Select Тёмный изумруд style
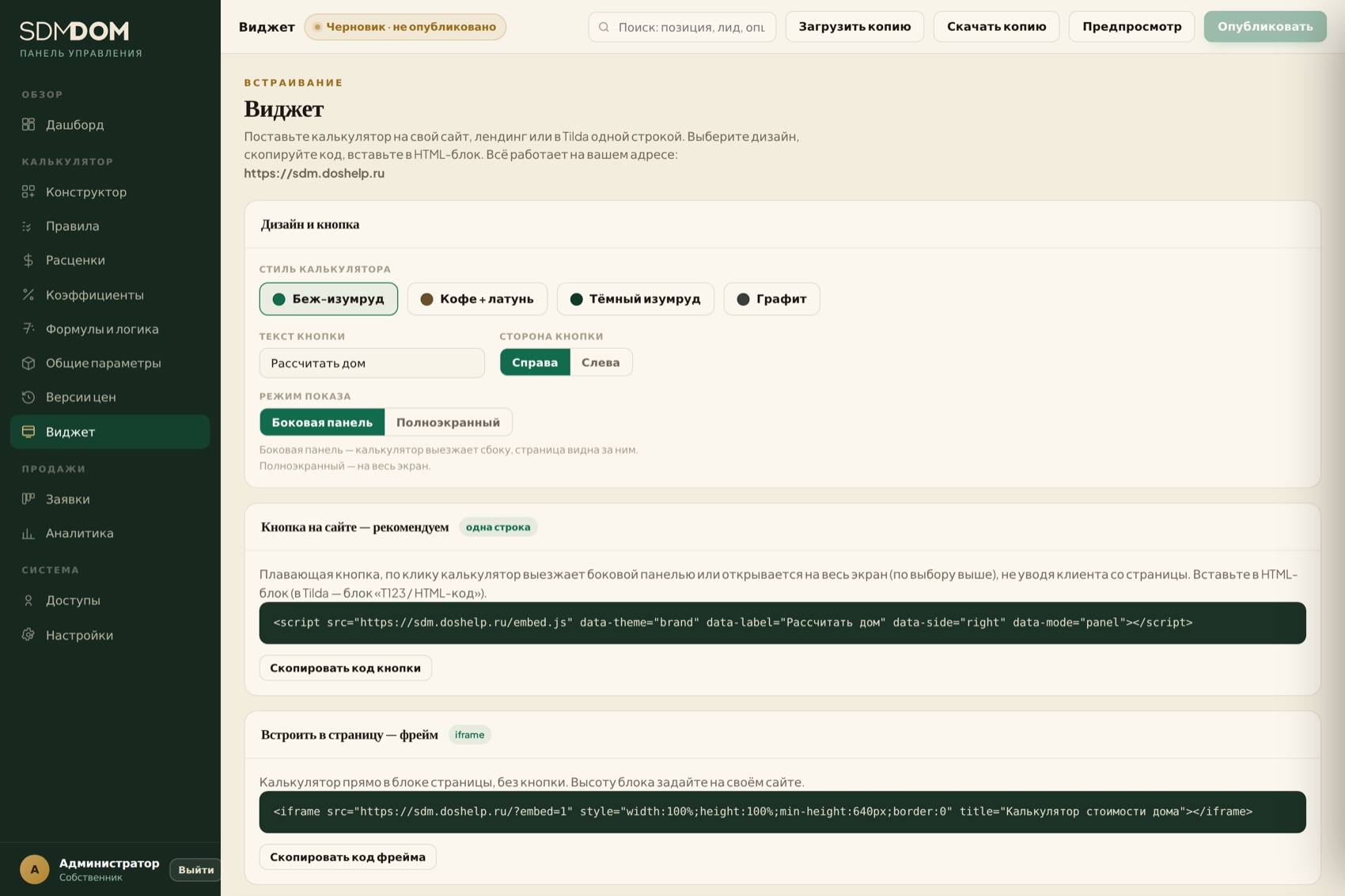Viewport: 1345px width, 896px height. click(635, 299)
